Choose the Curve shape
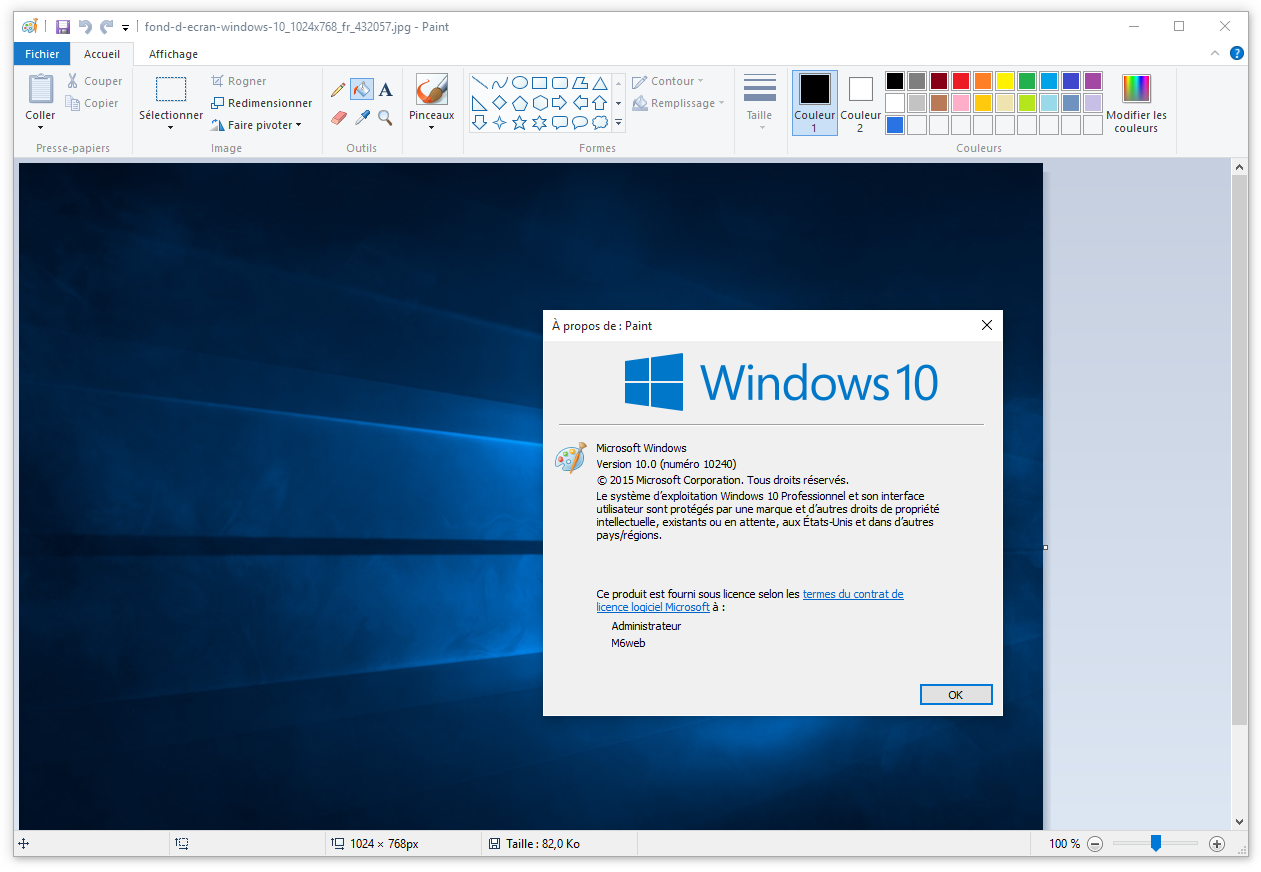Screen dimensions: 1261x872 point(500,83)
